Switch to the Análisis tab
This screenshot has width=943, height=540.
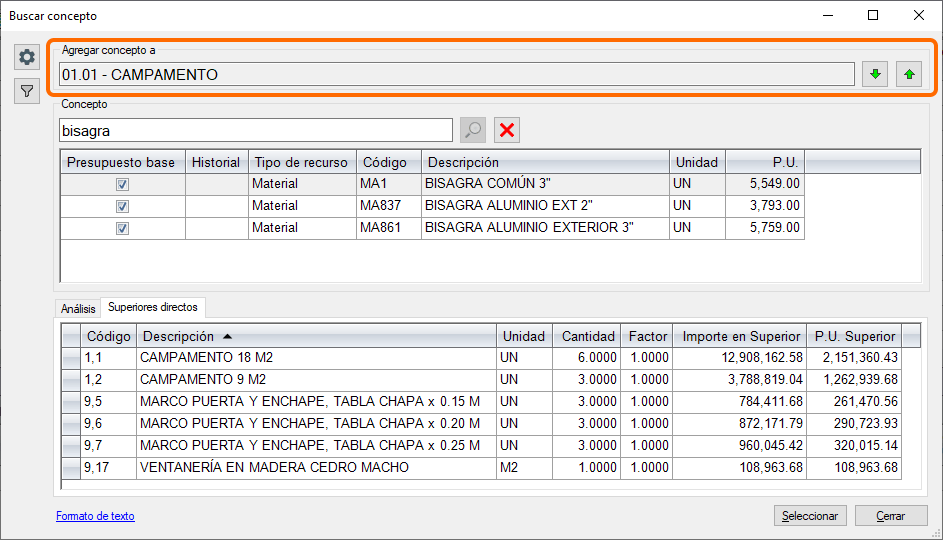click(78, 308)
